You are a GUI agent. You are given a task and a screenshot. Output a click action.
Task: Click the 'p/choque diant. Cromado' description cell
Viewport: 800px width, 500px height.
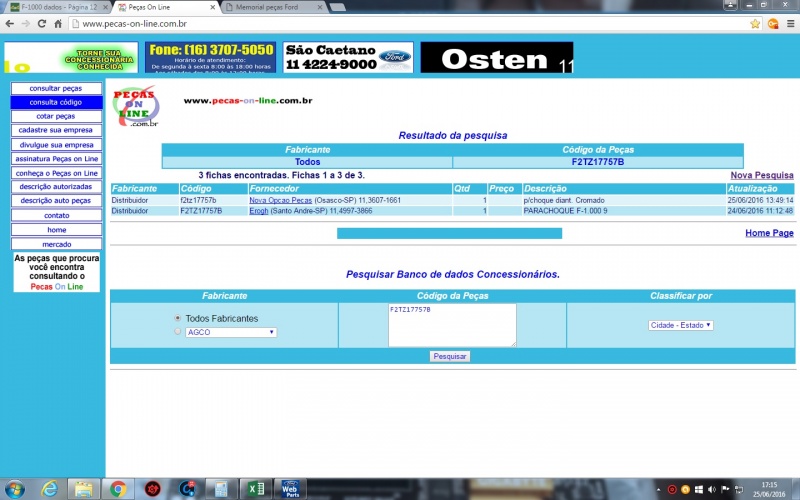[623, 201]
